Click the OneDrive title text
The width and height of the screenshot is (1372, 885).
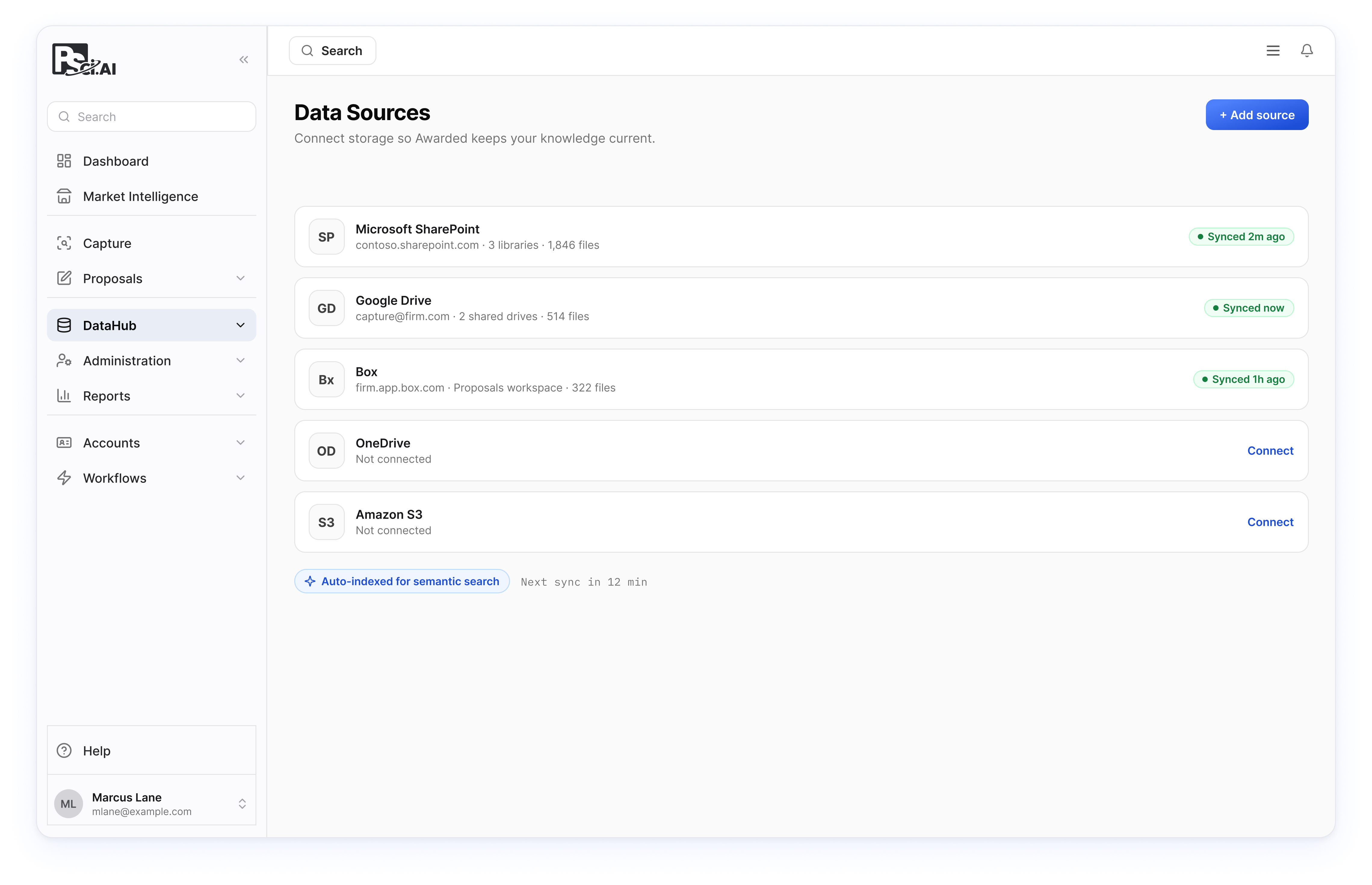pos(383,443)
